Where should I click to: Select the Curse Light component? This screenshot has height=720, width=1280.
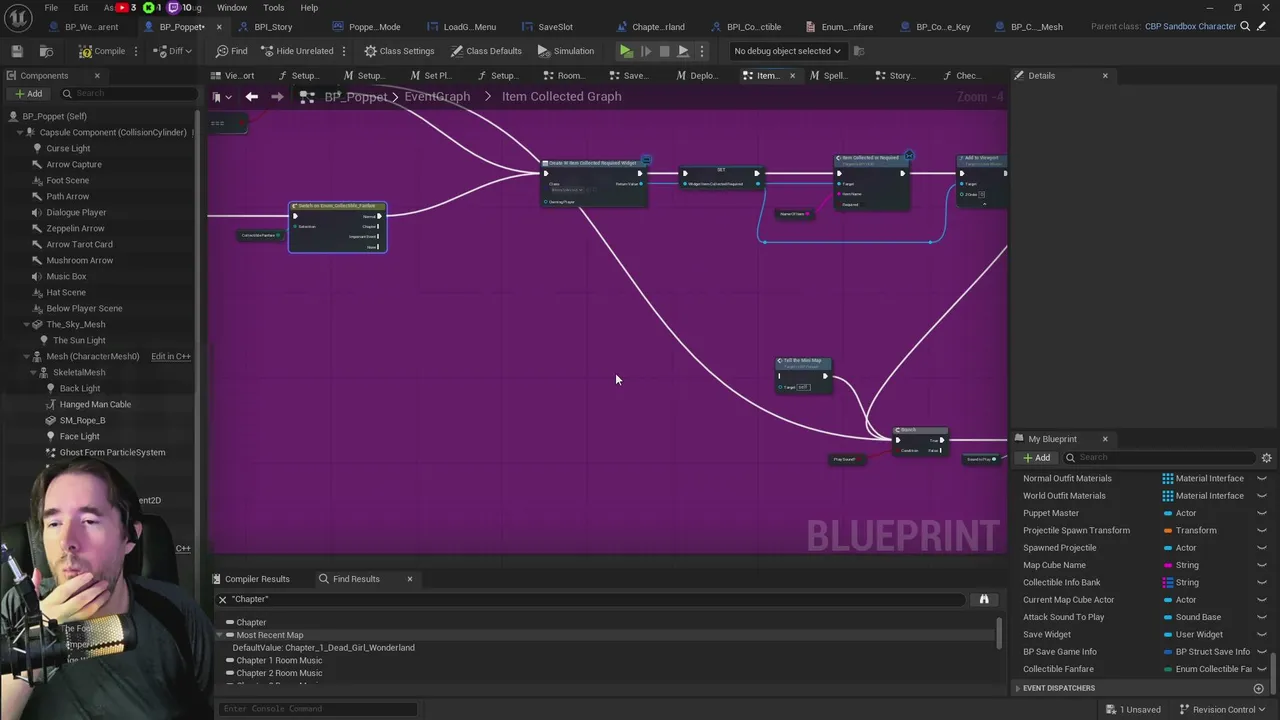click(x=68, y=148)
